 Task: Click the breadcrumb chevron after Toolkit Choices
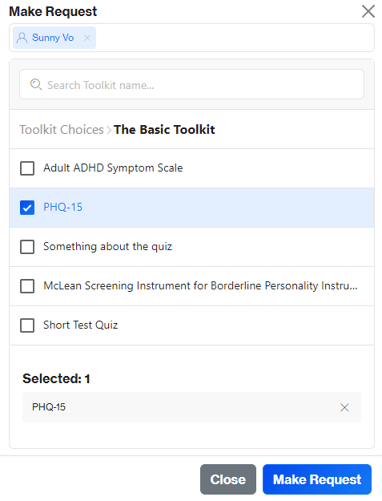[109, 130]
